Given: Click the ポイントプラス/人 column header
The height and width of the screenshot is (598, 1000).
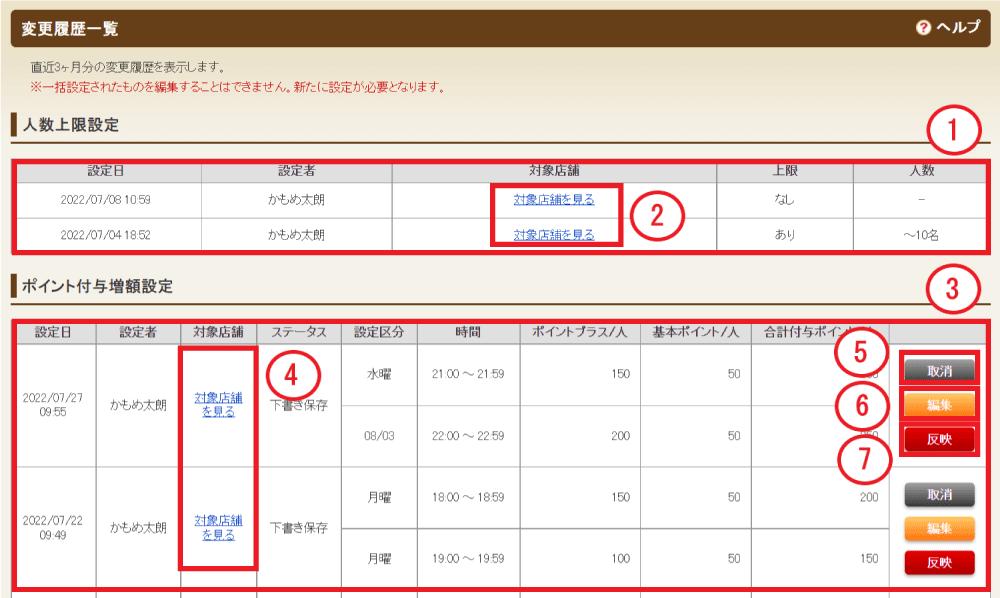Looking at the screenshot, I should coord(580,332).
